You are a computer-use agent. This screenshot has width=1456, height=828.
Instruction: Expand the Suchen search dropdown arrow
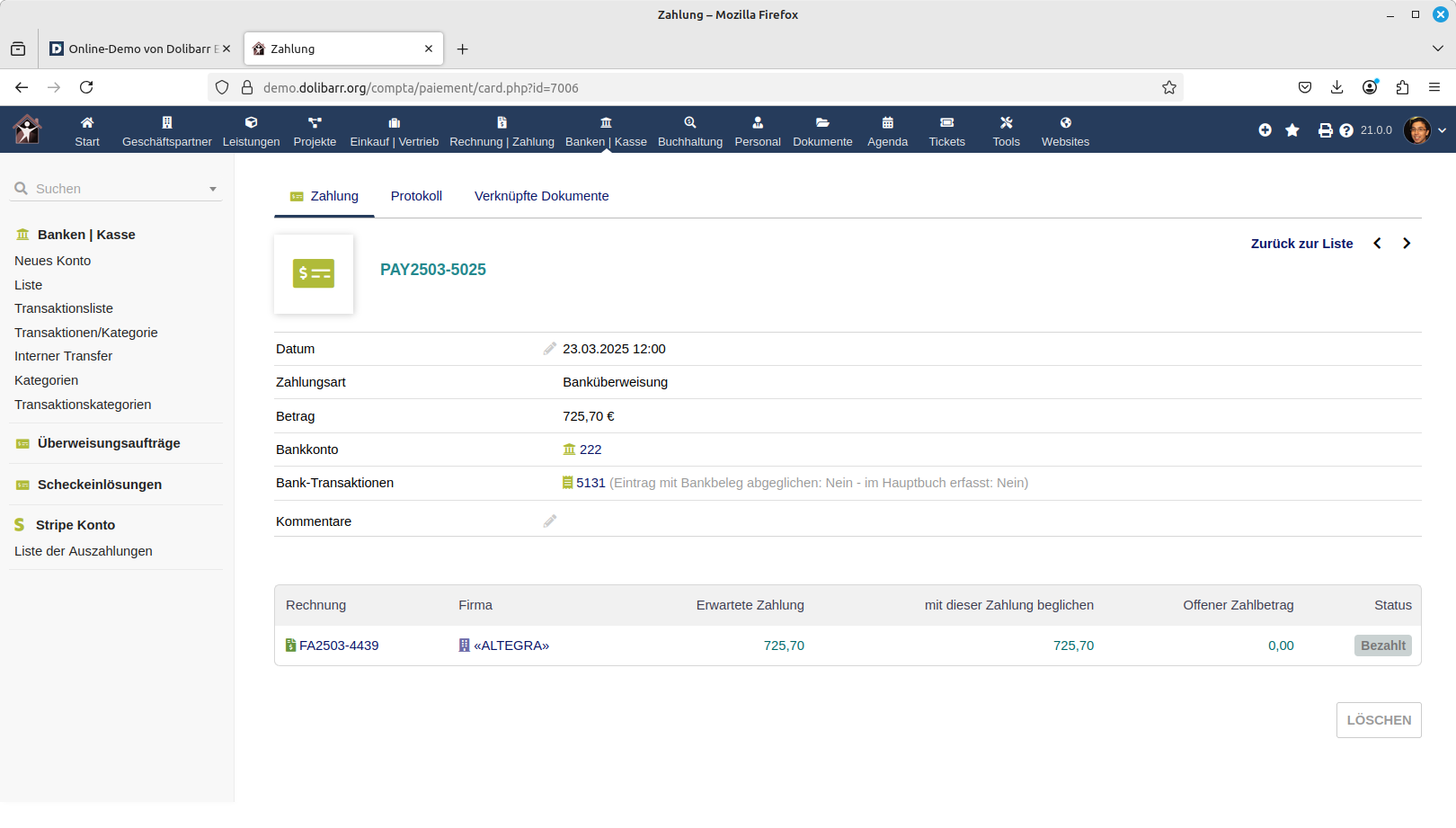pos(213,189)
